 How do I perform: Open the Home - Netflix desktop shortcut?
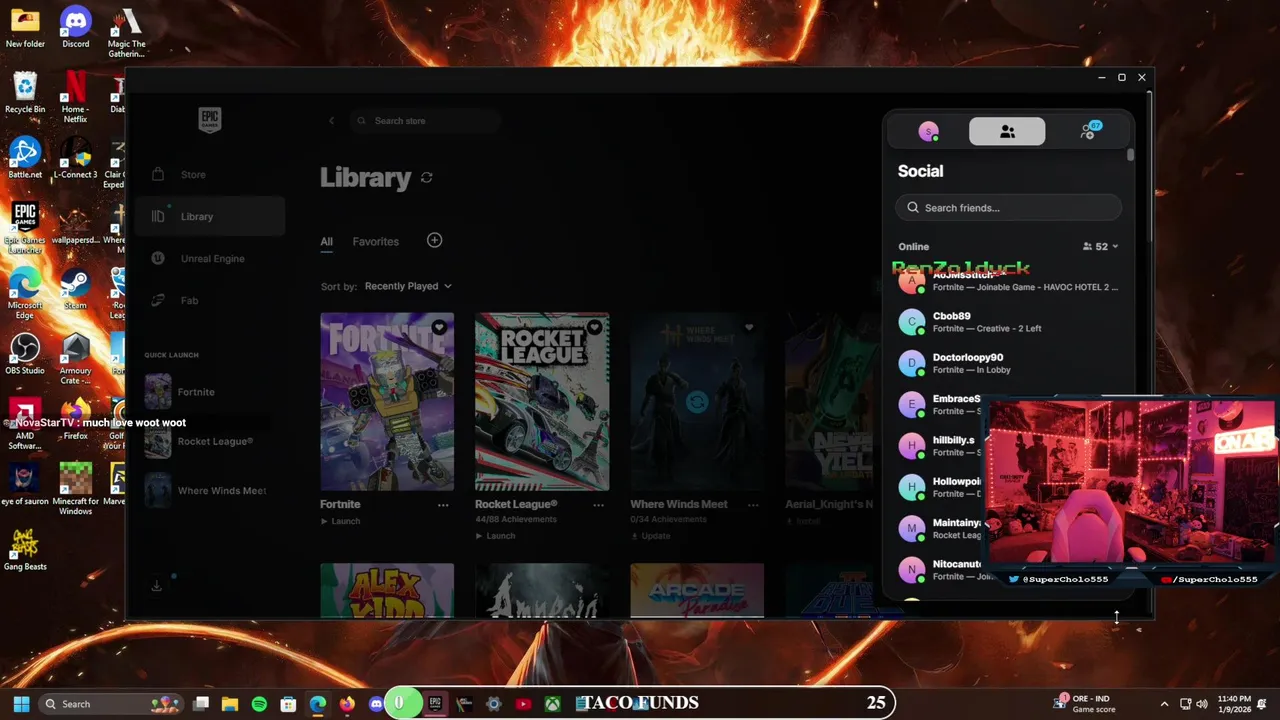point(75,98)
